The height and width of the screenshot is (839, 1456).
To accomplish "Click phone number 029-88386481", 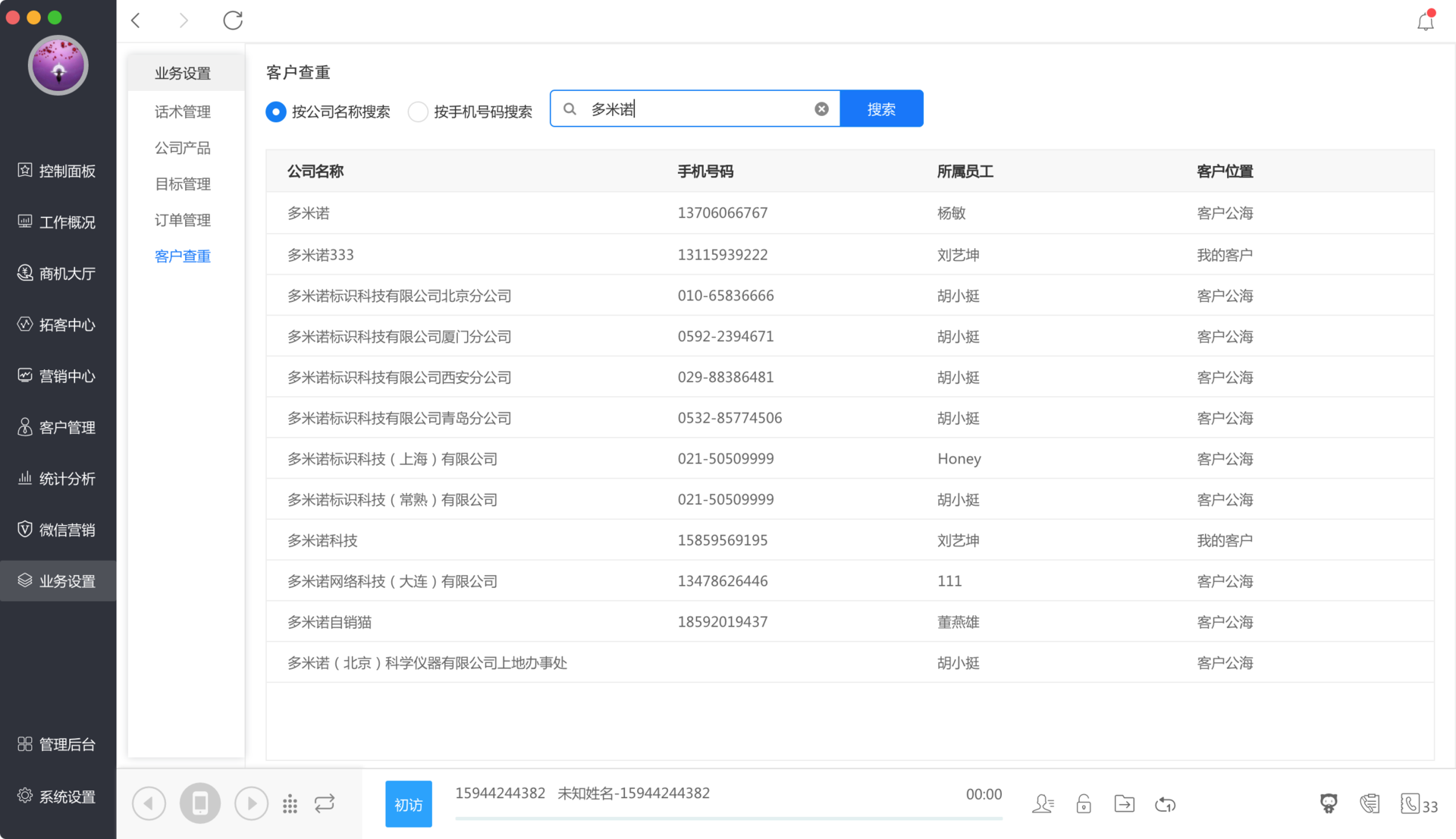I will [726, 378].
